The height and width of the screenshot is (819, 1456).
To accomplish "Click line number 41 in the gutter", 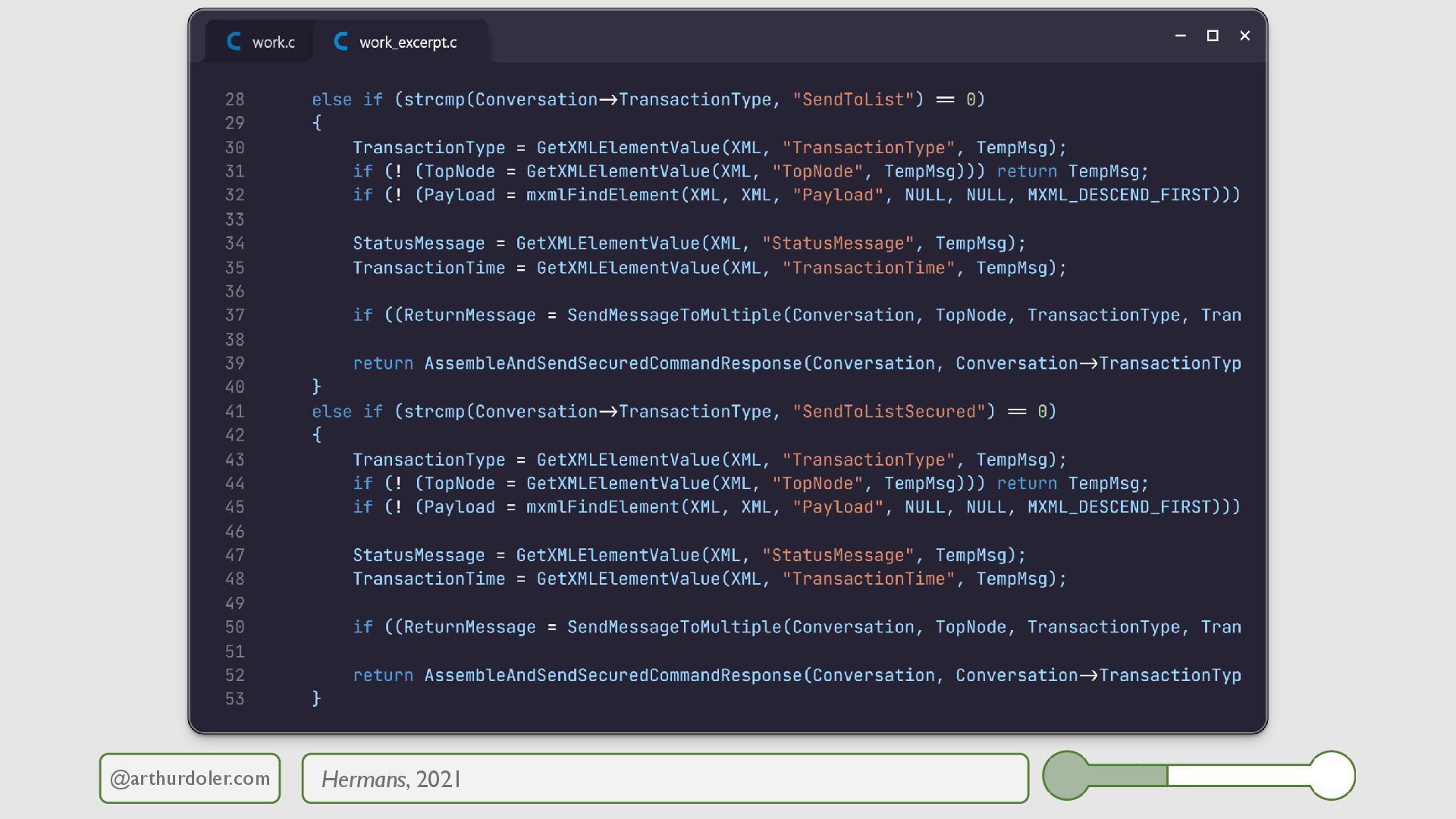I will click(234, 412).
